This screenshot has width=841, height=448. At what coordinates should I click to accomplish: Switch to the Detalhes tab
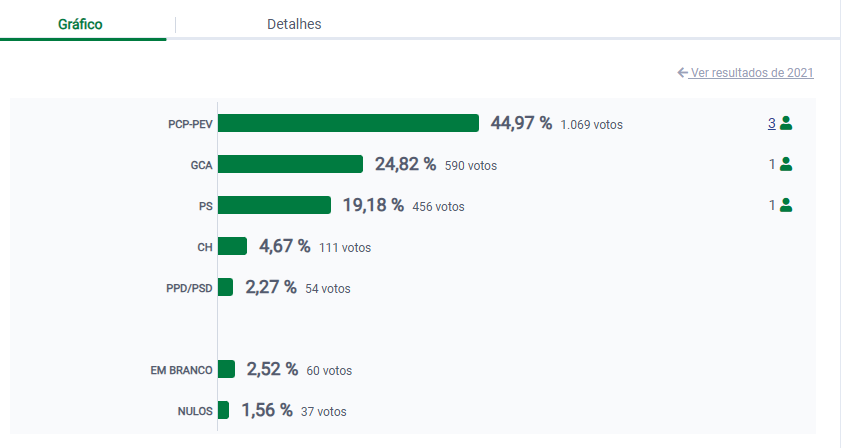click(x=294, y=24)
